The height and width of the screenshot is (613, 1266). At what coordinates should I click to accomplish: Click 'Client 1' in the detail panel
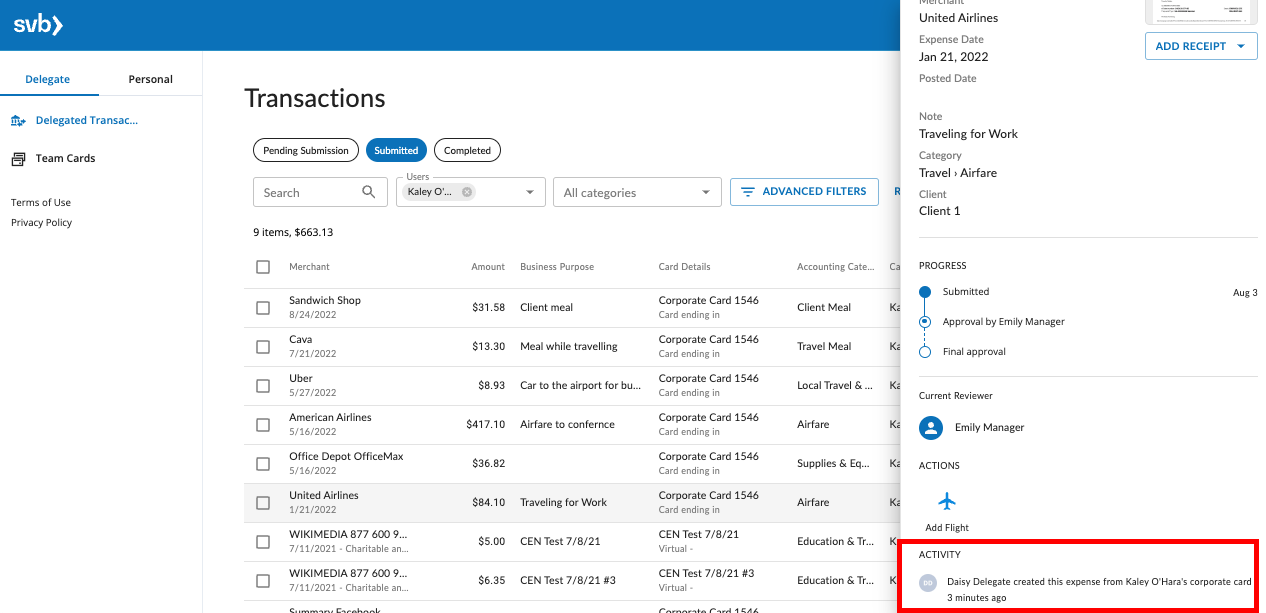click(x=940, y=212)
